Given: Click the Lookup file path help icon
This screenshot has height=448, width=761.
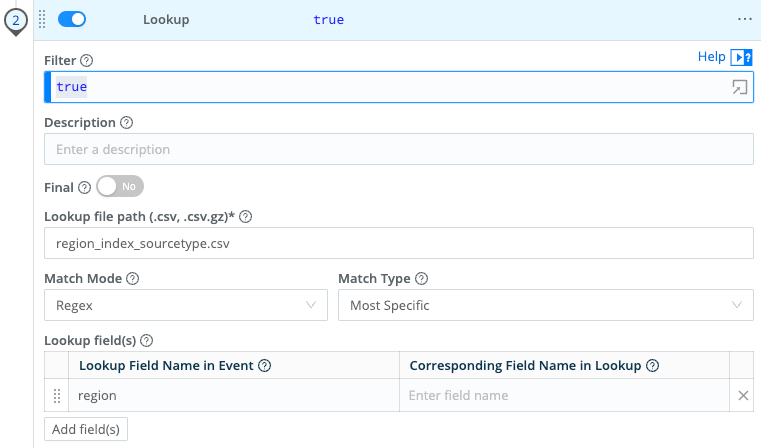Looking at the screenshot, I should (x=245, y=217).
